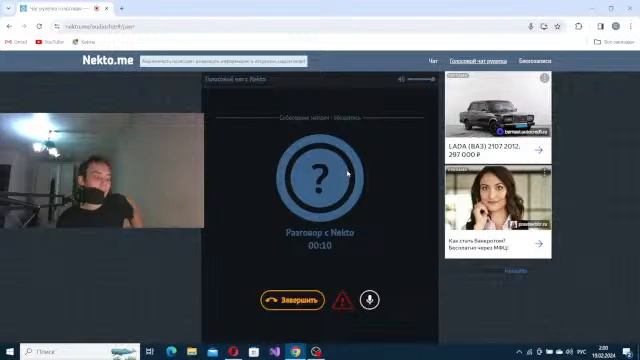
Task: Open the Opera browser taskbar icon
Action: (233, 351)
